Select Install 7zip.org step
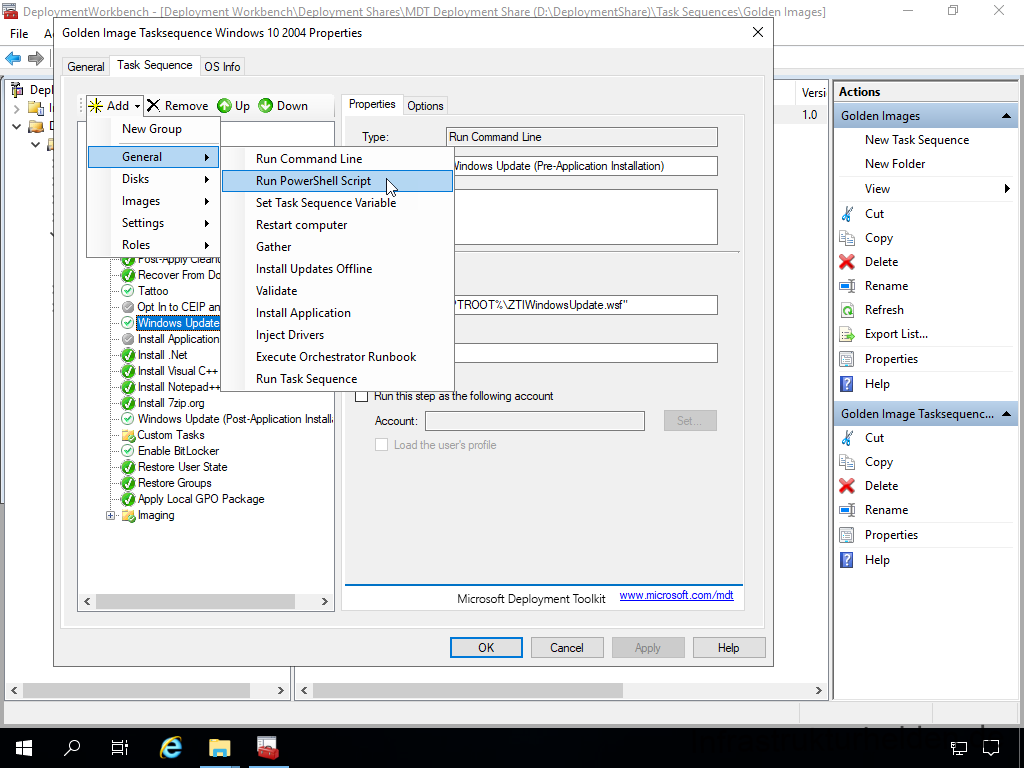The height and width of the screenshot is (768, 1024). pyautogui.click(x=171, y=403)
